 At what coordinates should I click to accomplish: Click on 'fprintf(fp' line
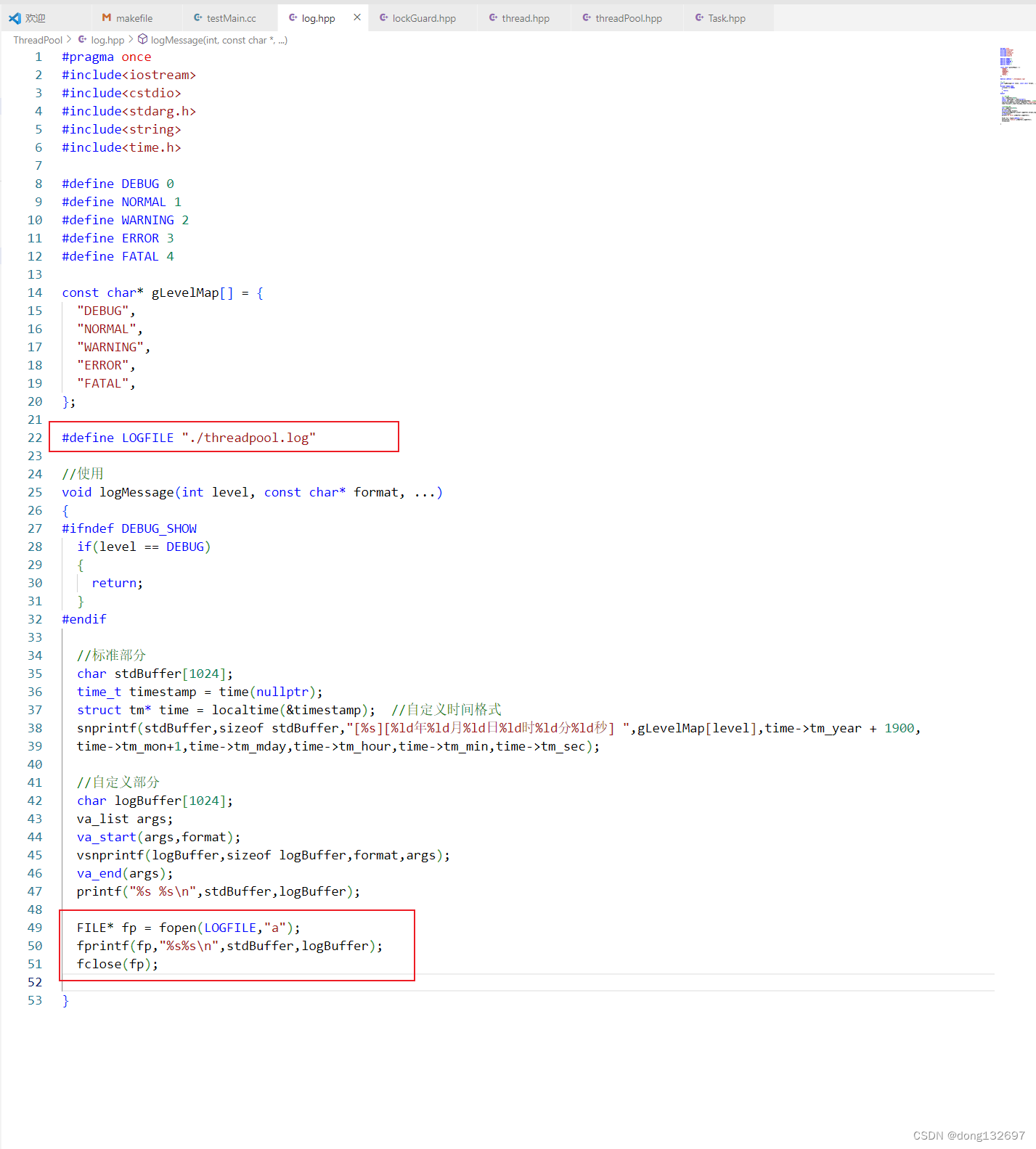229,946
